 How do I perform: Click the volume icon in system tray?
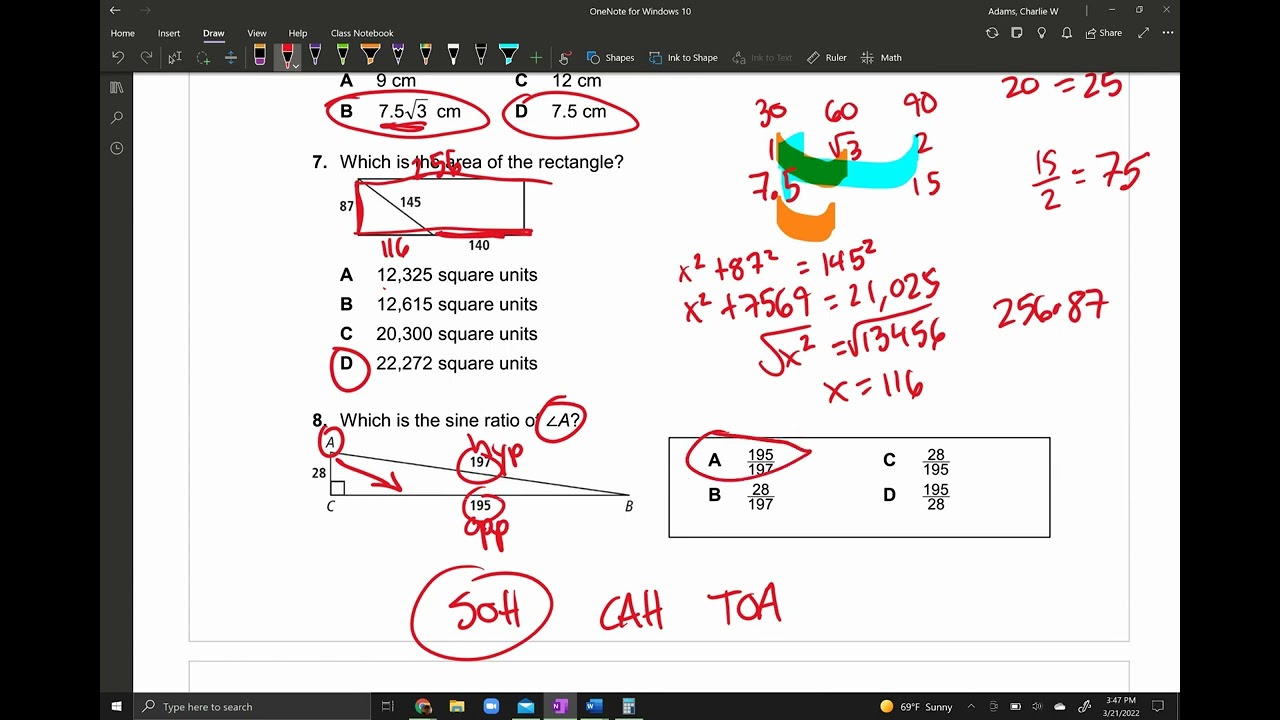pos(1037,707)
